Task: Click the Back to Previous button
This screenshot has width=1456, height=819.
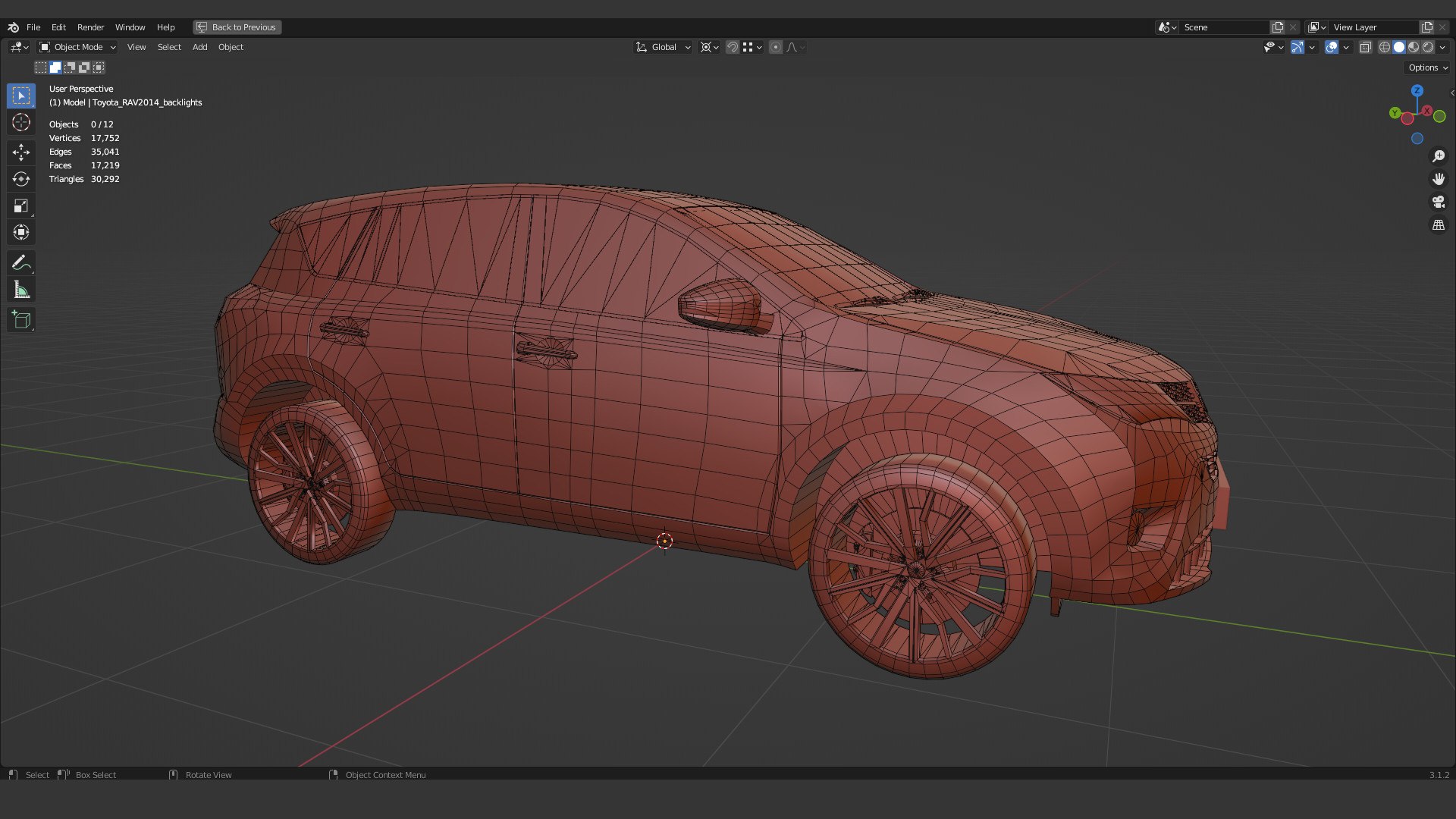Action: click(x=237, y=27)
